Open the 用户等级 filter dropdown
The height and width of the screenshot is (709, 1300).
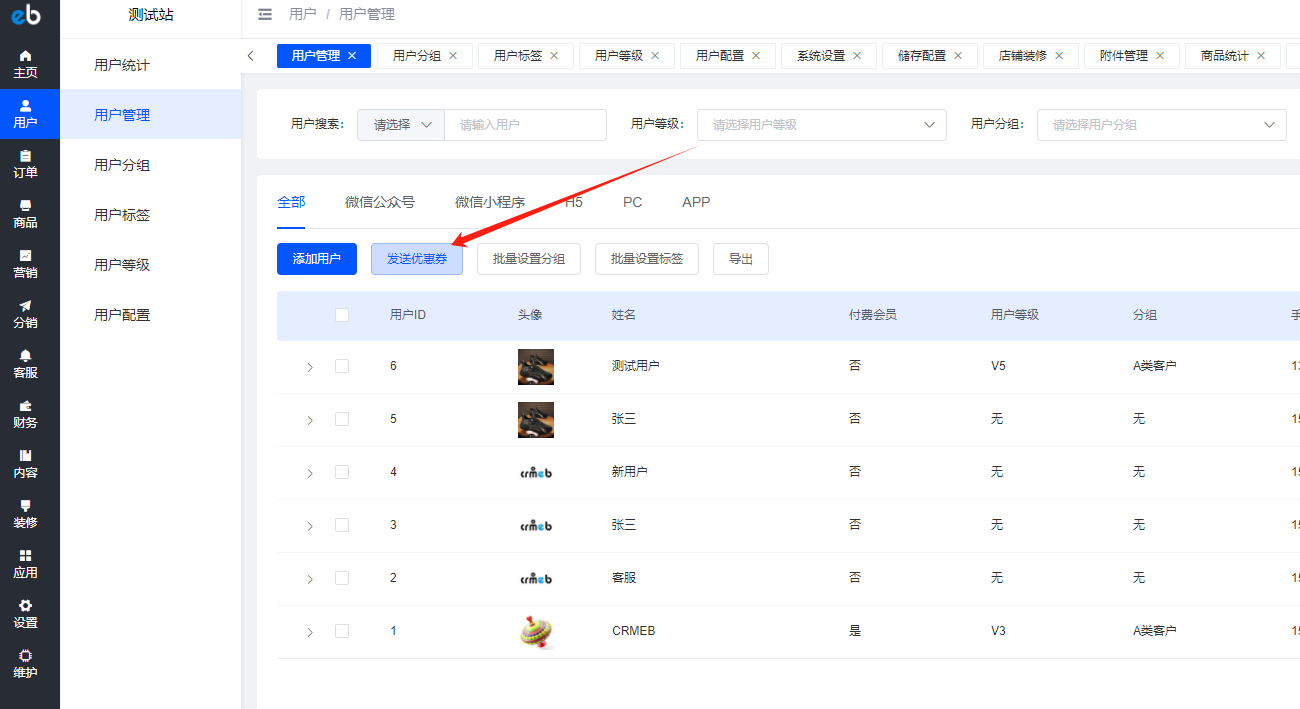(x=821, y=125)
